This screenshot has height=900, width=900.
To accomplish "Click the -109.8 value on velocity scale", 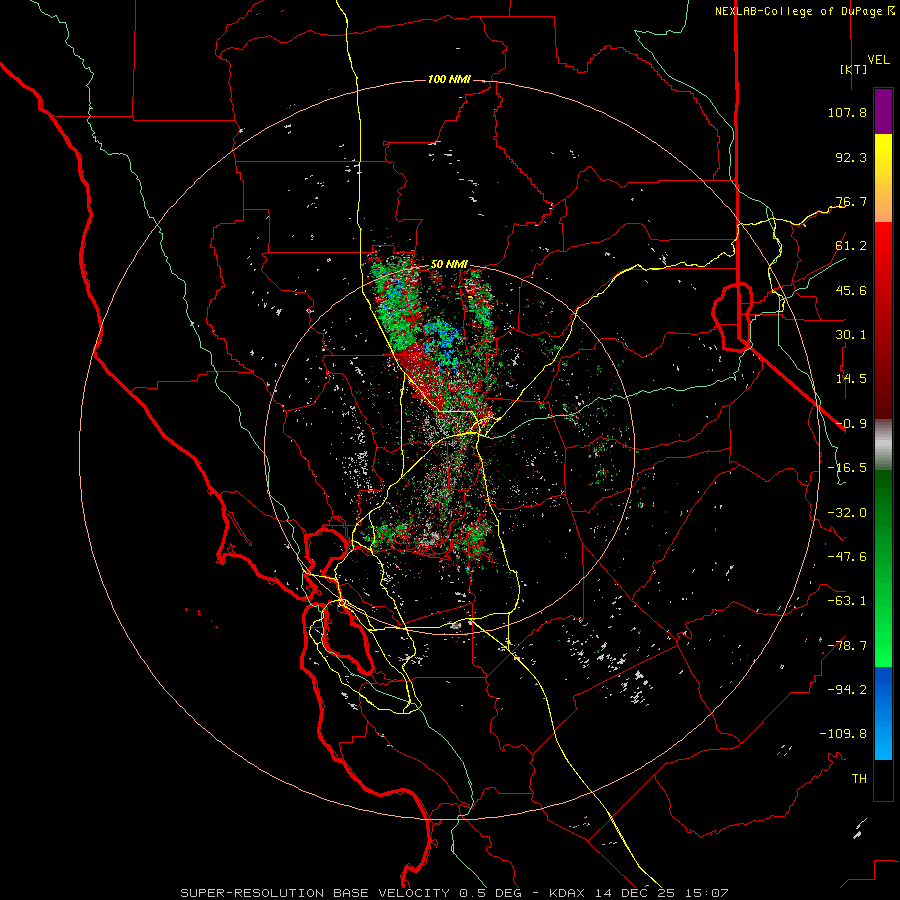I will 843,734.
